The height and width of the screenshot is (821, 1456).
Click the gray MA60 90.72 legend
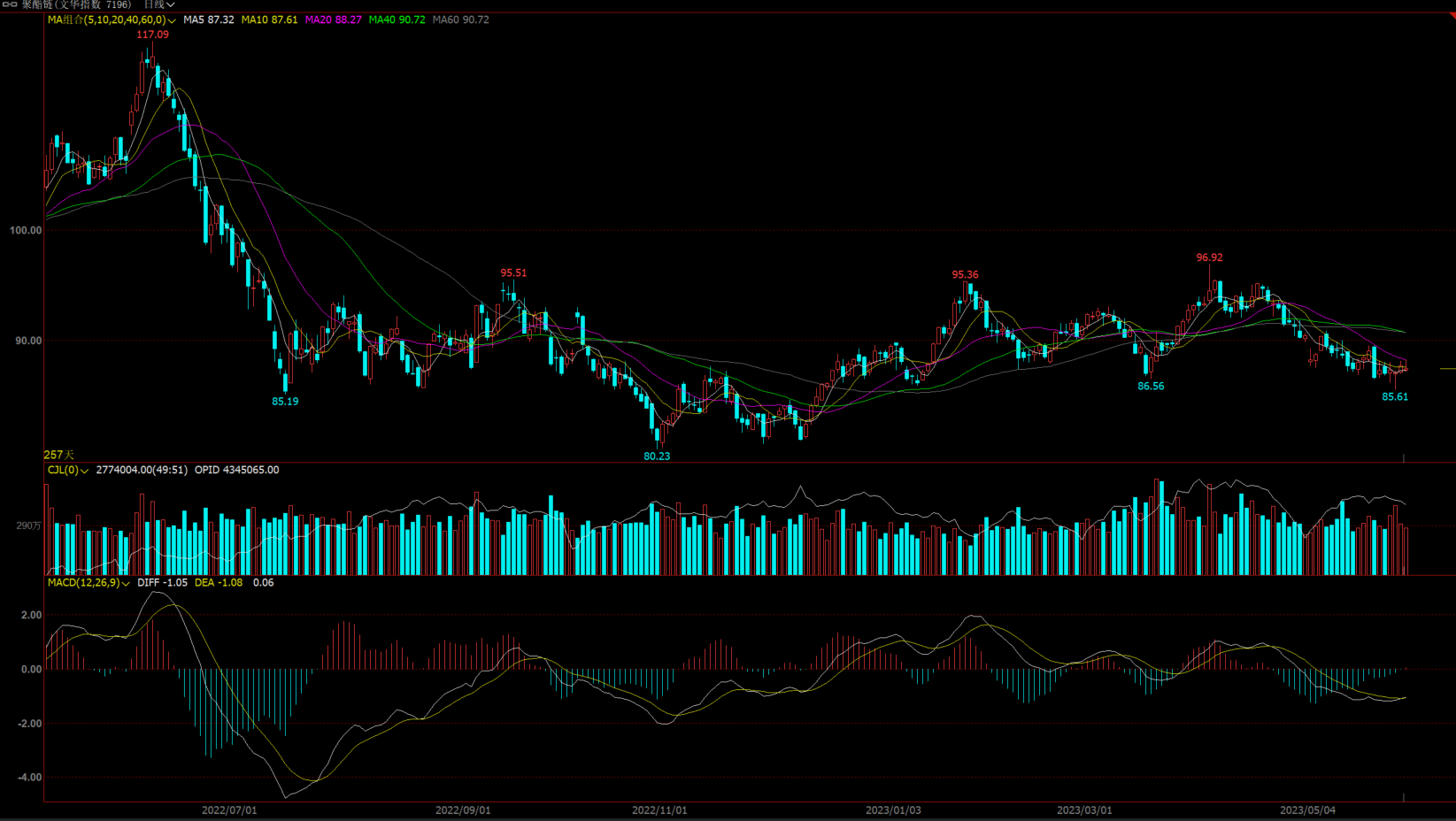click(x=460, y=19)
